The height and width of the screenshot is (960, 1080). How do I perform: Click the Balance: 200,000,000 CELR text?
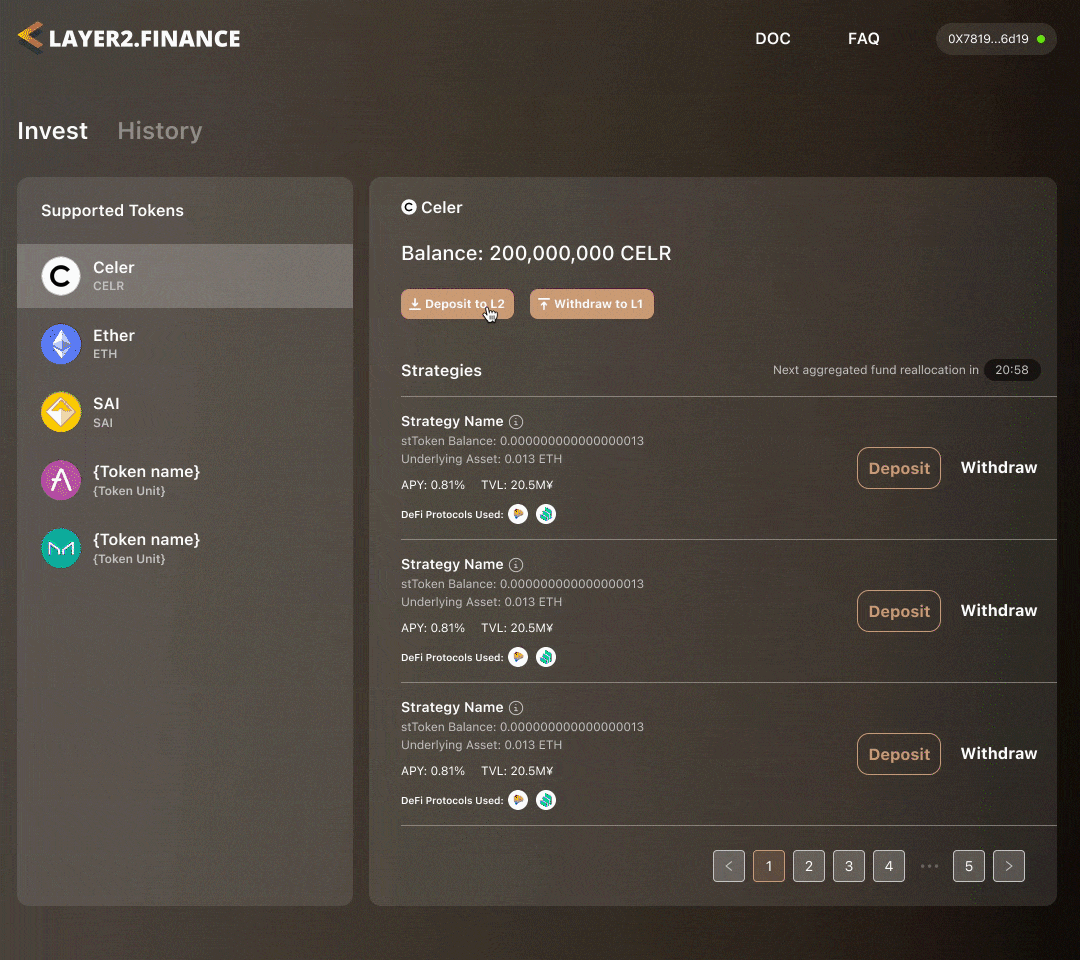point(536,253)
